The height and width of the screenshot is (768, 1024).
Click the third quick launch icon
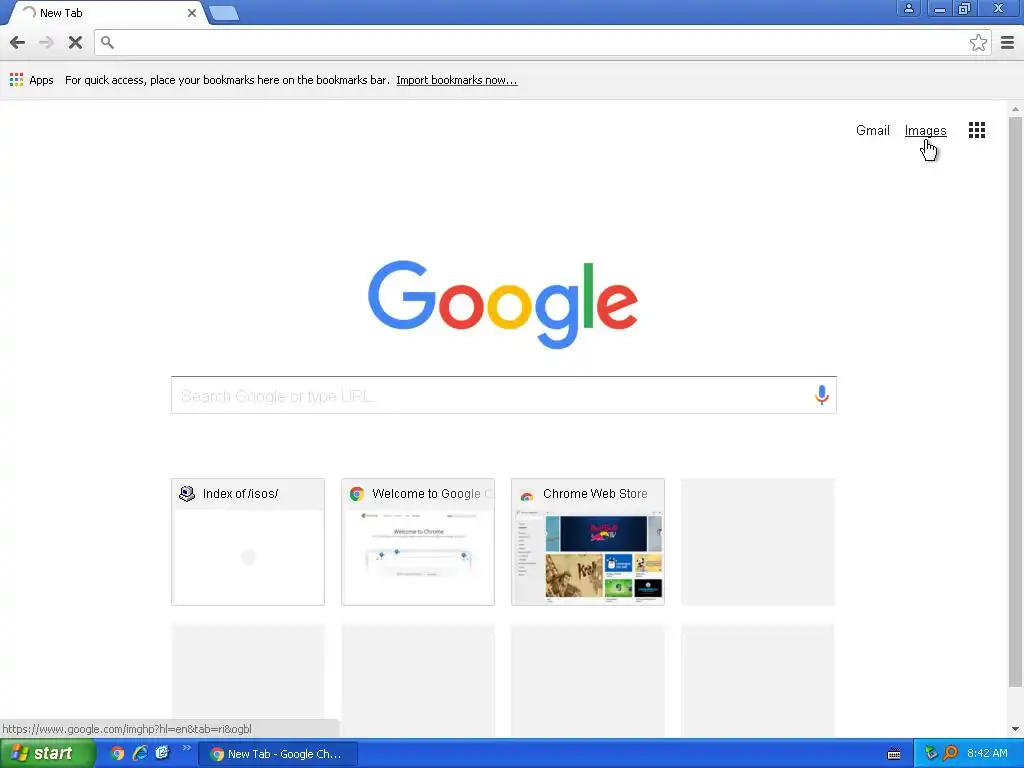pyautogui.click(x=162, y=753)
